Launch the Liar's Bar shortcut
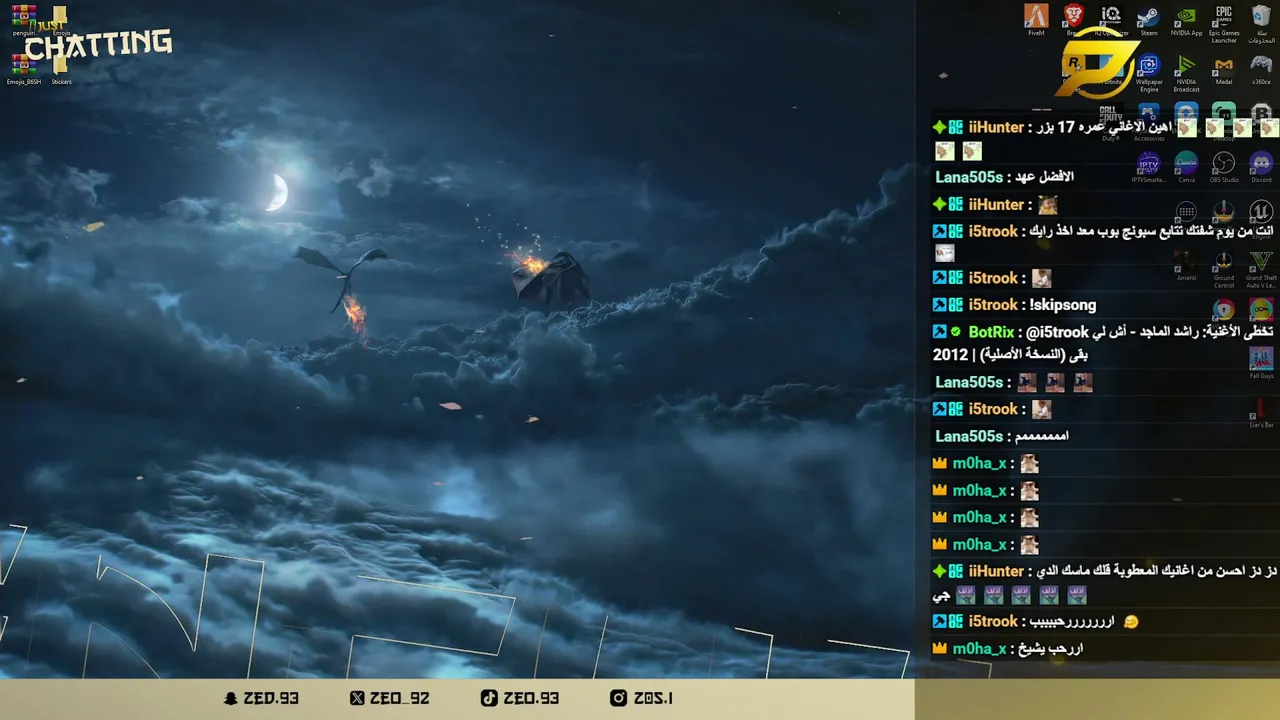 (1261, 412)
